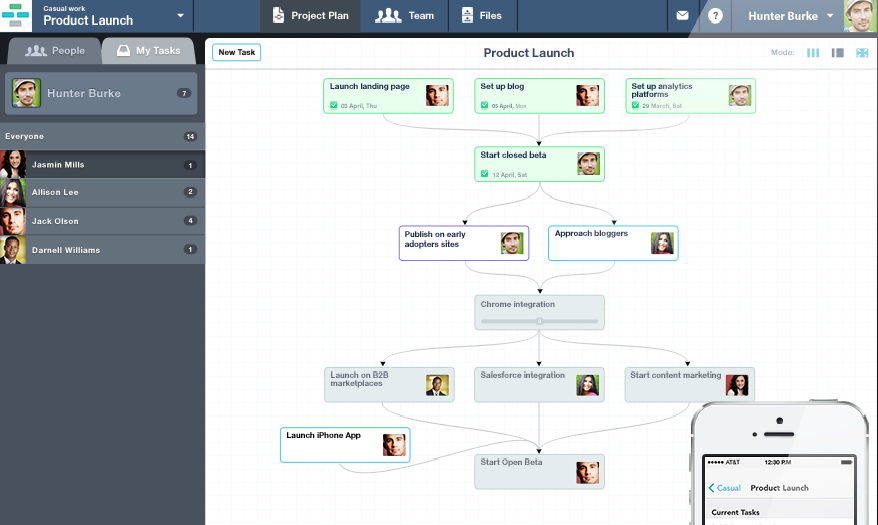Open Publish on early adopters sites task
The image size is (878, 525).
(x=464, y=243)
